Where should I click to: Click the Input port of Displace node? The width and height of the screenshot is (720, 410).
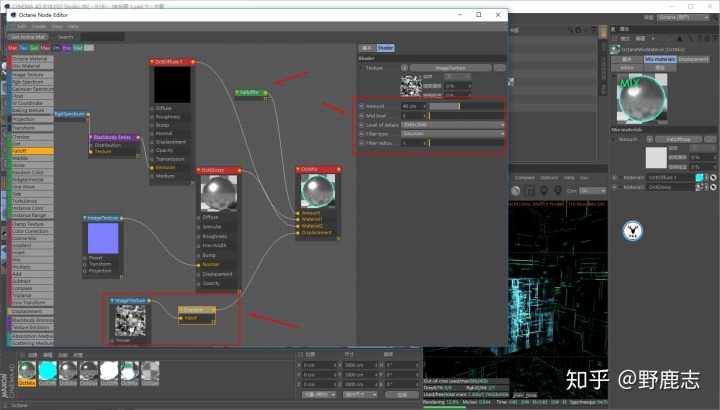[x=181, y=318]
